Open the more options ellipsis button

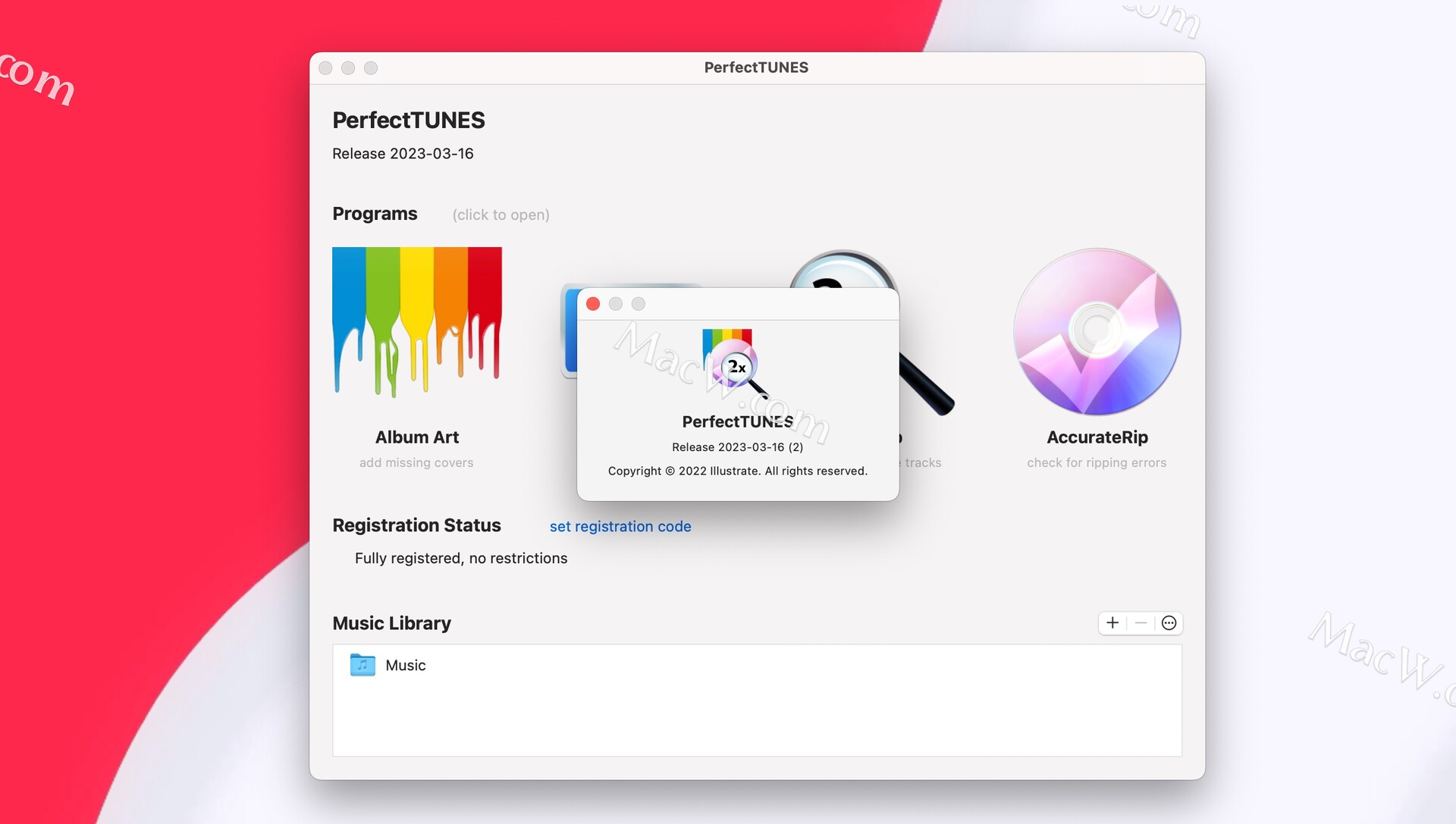point(1169,623)
